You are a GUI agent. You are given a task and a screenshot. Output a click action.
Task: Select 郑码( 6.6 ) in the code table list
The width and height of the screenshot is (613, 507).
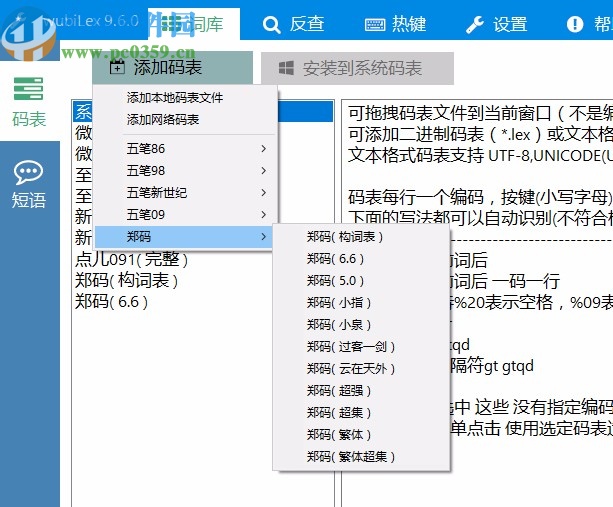(x=111, y=301)
